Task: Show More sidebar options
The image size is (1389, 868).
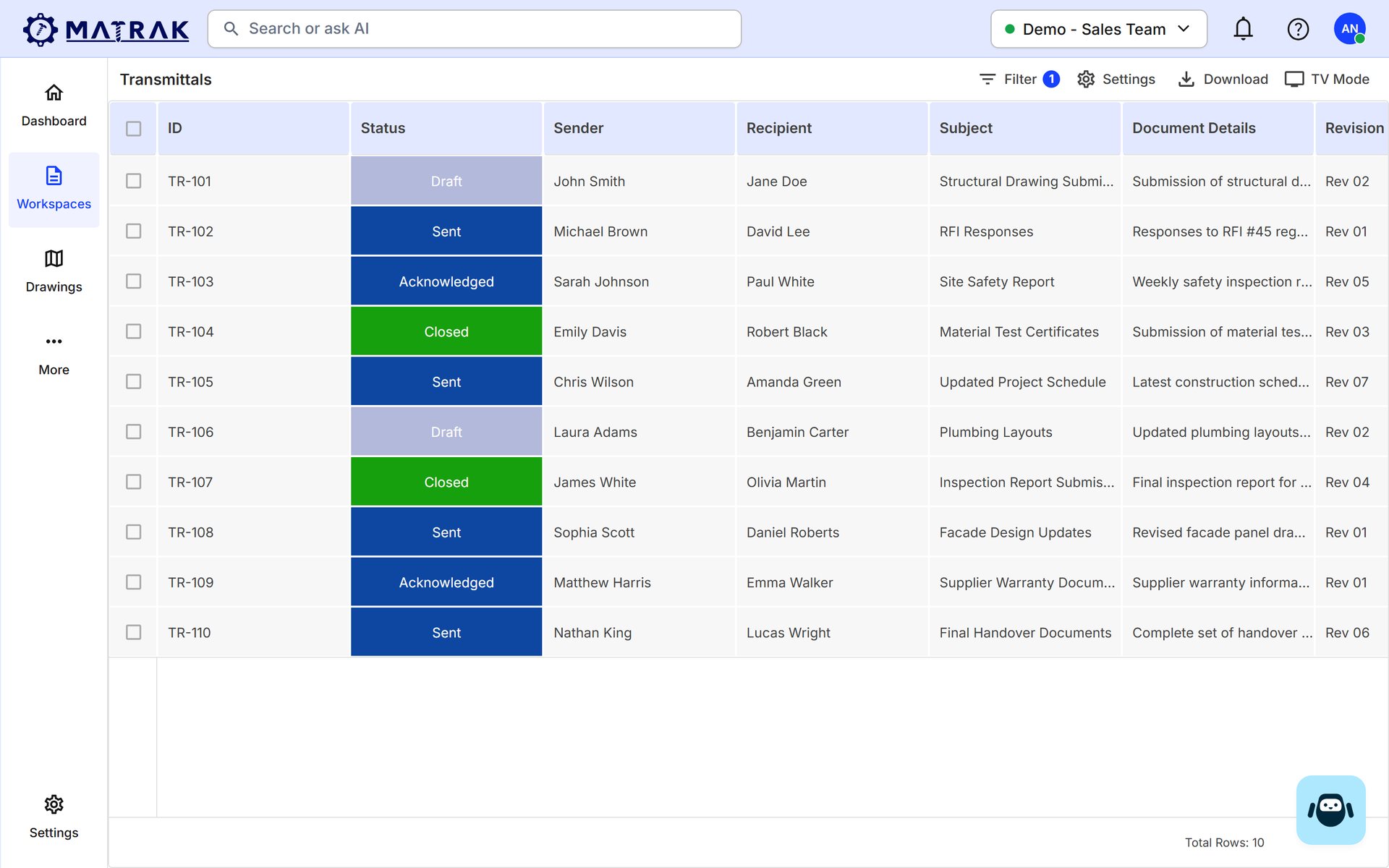Action: (54, 355)
